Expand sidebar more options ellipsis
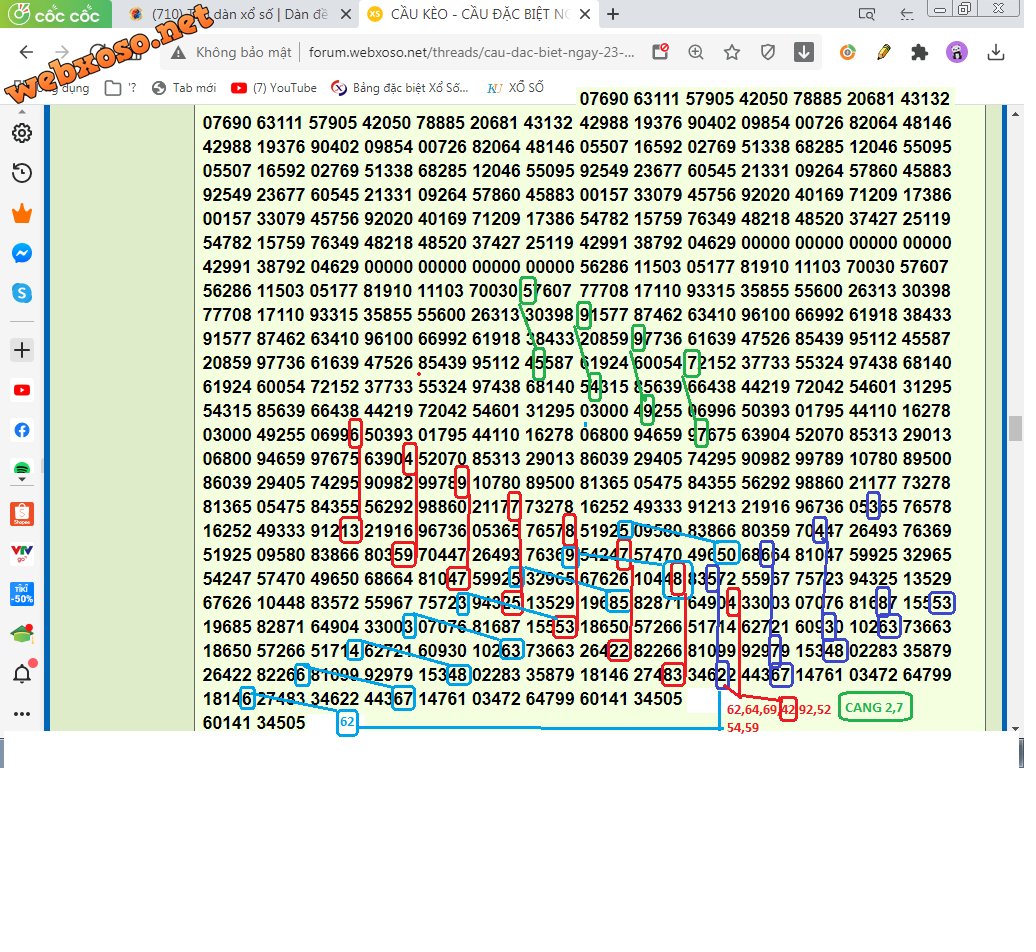Screen dimensions: 1036x952 pyautogui.click(x=22, y=715)
